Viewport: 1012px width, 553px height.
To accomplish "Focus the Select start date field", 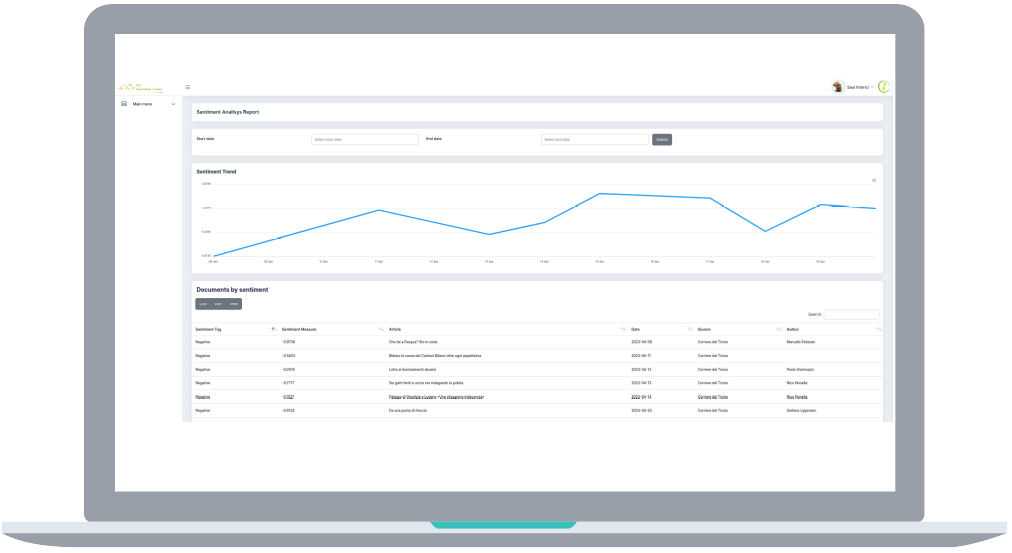I will (365, 139).
